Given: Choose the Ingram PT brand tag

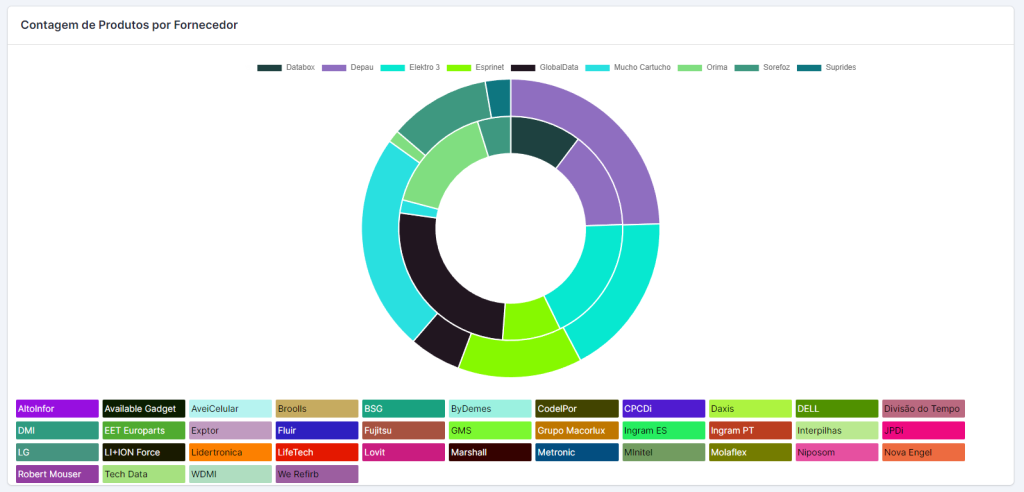Looking at the screenshot, I should pos(749,431).
